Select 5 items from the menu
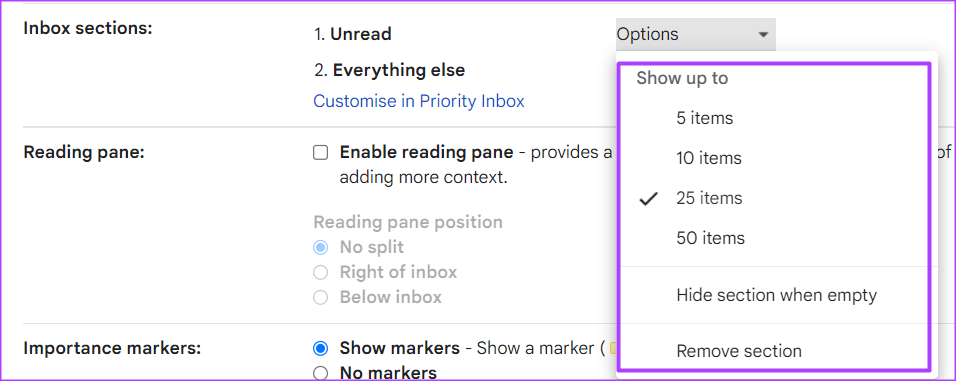 pyautogui.click(x=704, y=118)
